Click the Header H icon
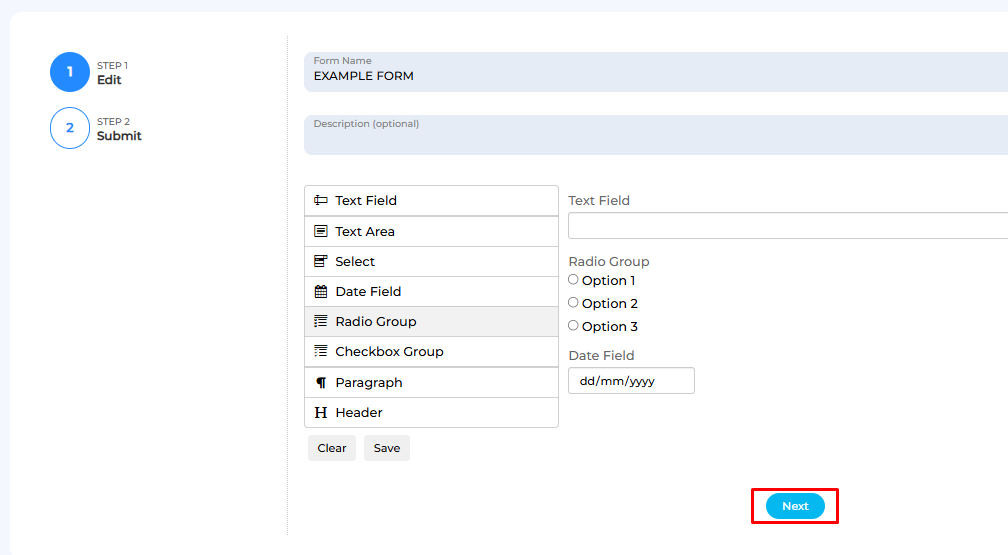This screenshot has height=555, width=1008. 321,412
